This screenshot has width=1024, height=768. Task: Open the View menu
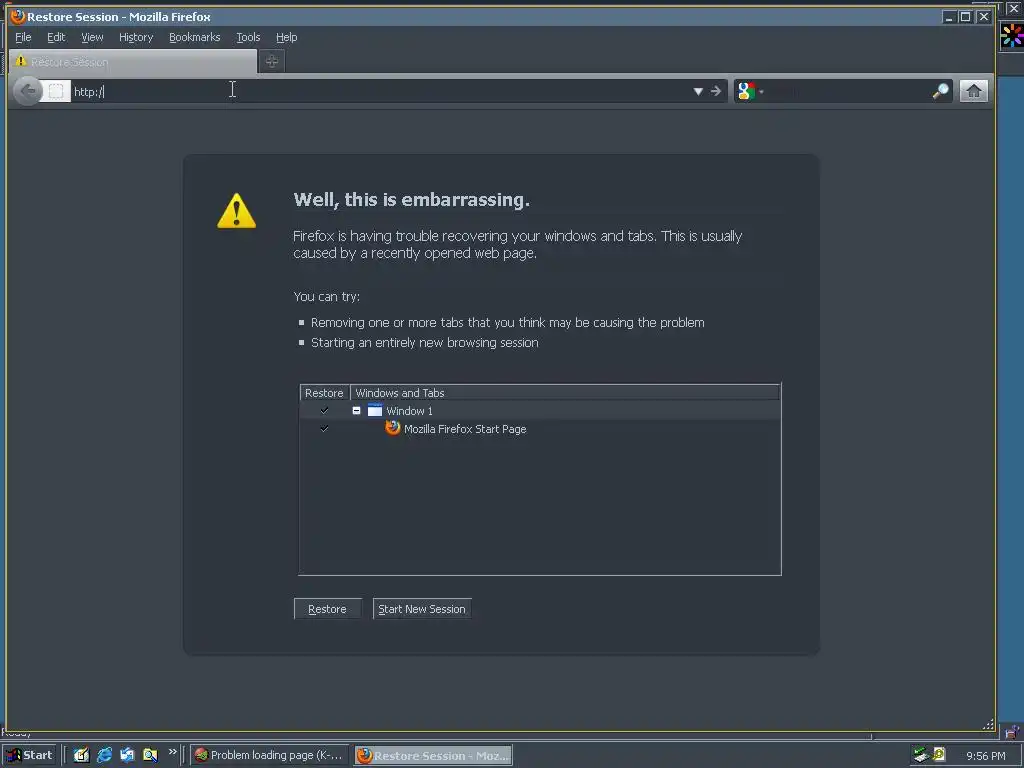(x=92, y=37)
